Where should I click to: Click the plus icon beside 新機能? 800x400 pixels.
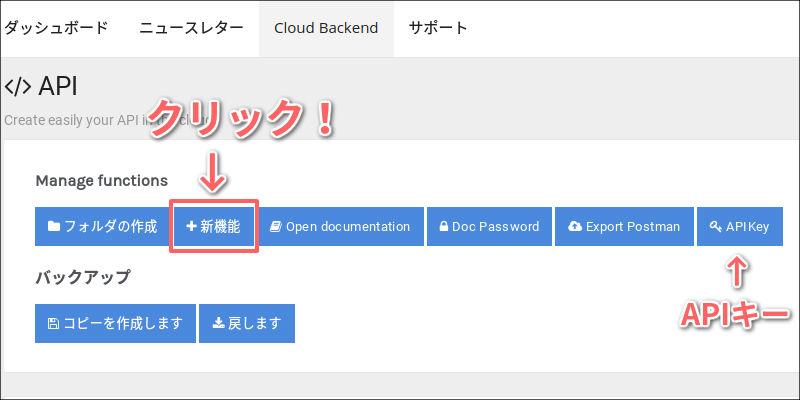tap(191, 227)
